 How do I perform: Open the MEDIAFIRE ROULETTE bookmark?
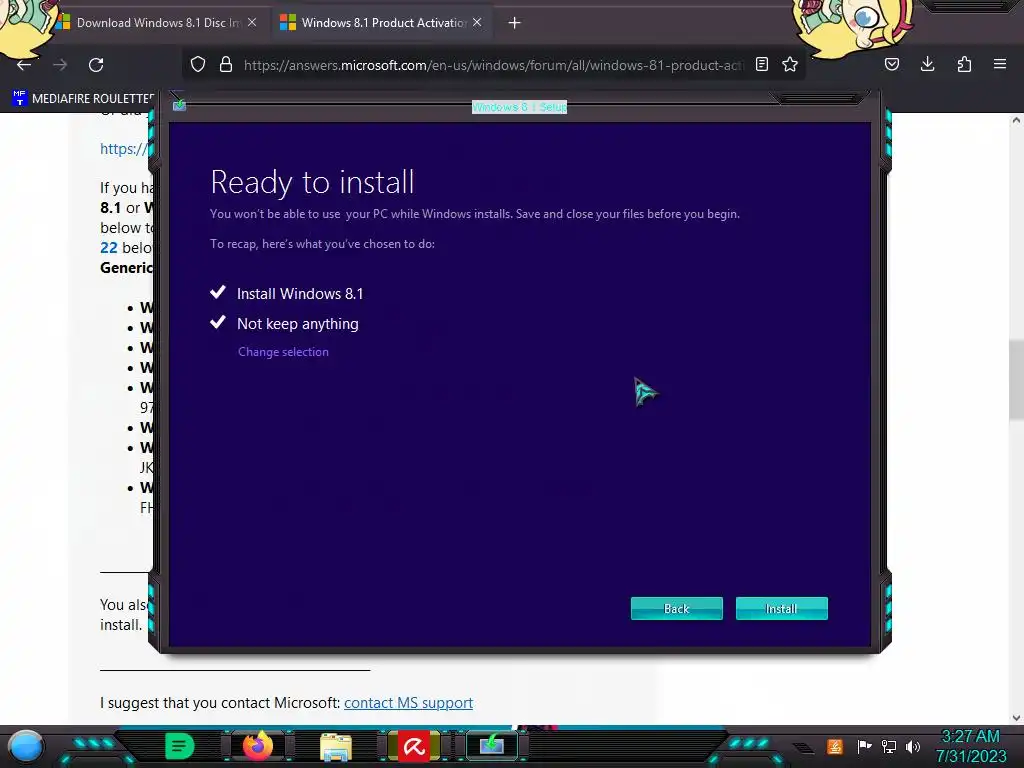84,99
